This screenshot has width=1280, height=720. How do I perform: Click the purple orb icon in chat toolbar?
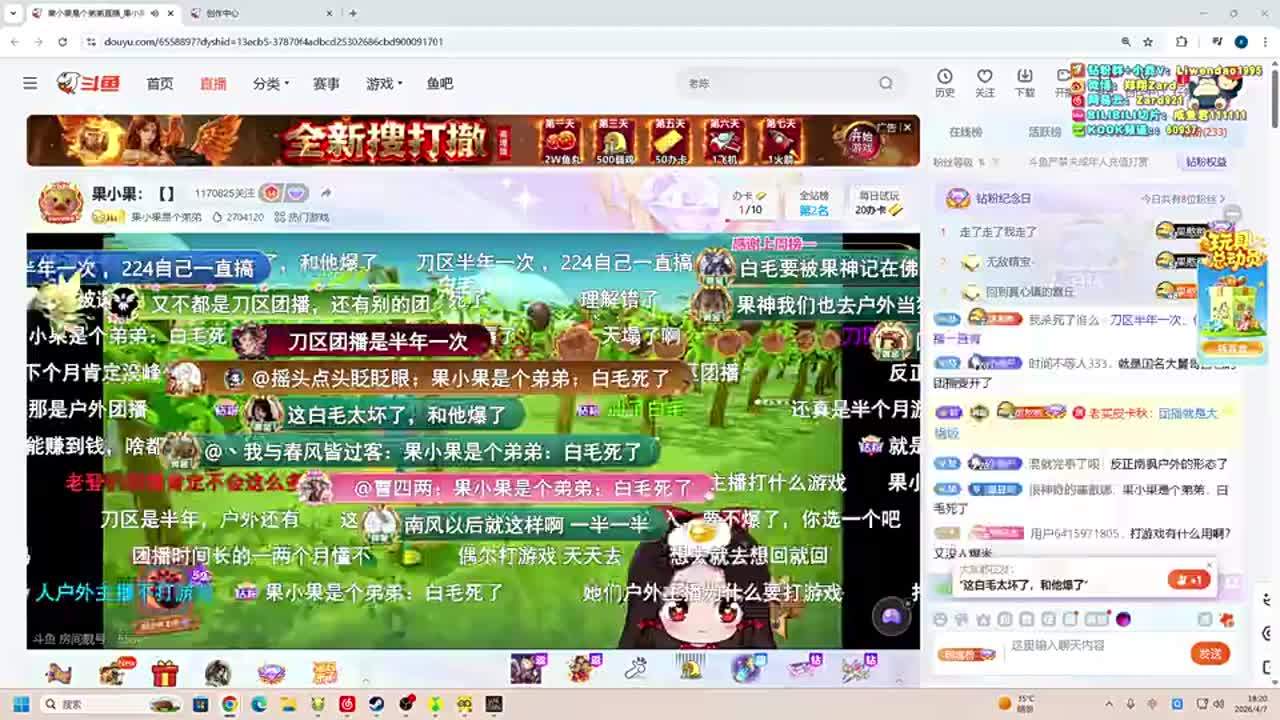pyautogui.click(x=1123, y=620)
